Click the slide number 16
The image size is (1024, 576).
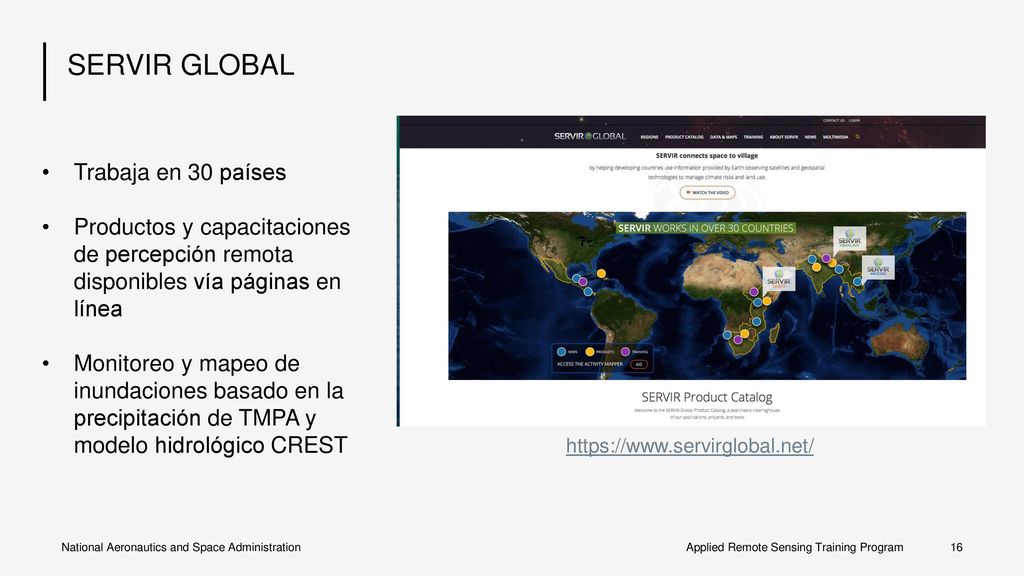(x=956, y=547)
